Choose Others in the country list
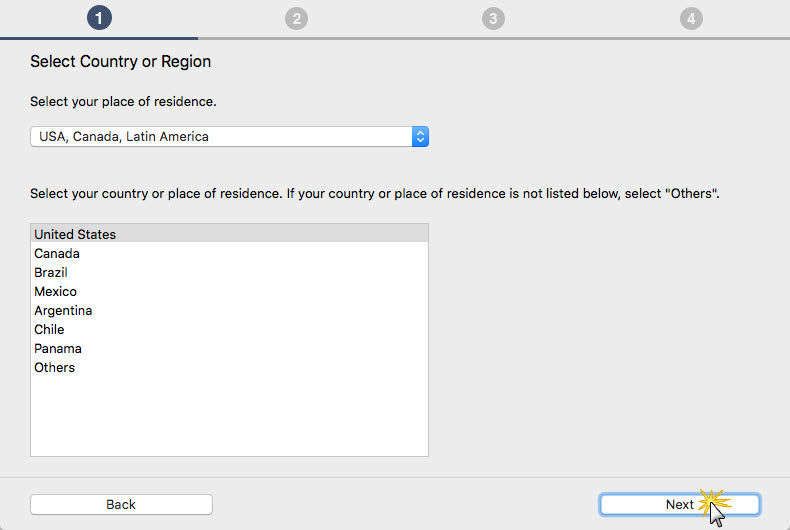Screen dimensions: 790x530 pyautogui.click(x=54, y=367)
